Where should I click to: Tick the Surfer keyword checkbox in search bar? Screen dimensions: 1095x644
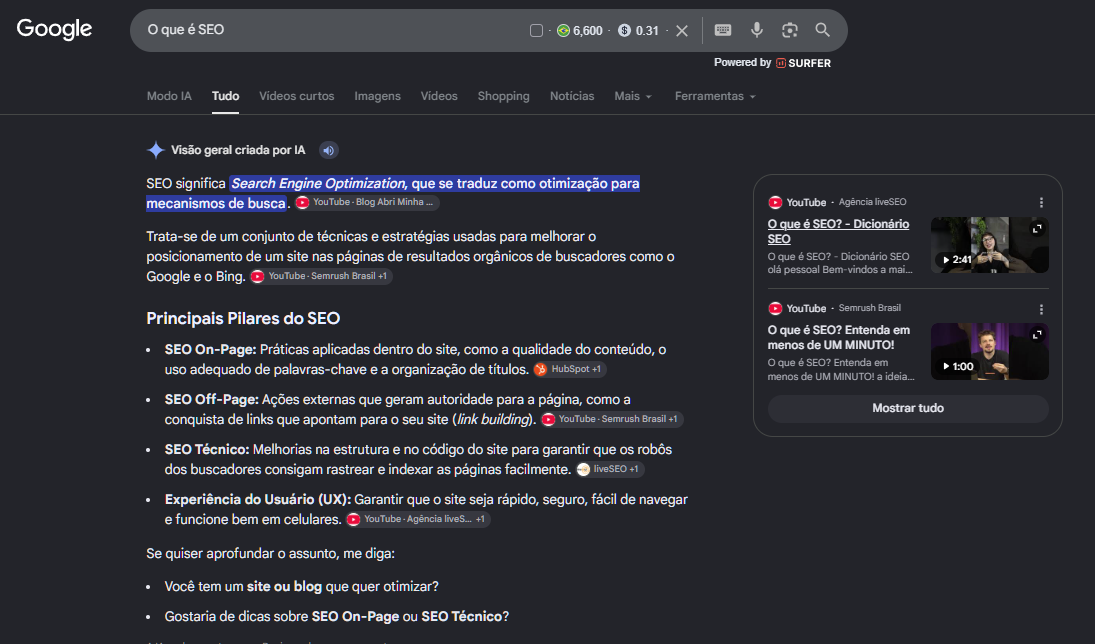point(536,31)
